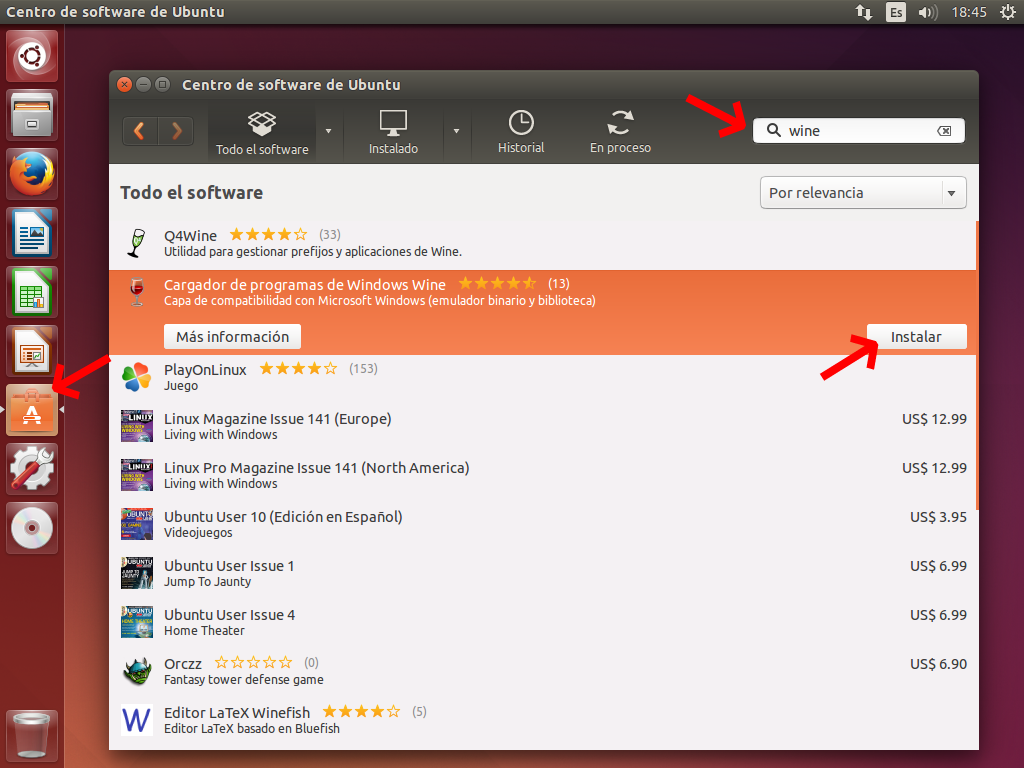Open the En proceso view

point(620,133)
